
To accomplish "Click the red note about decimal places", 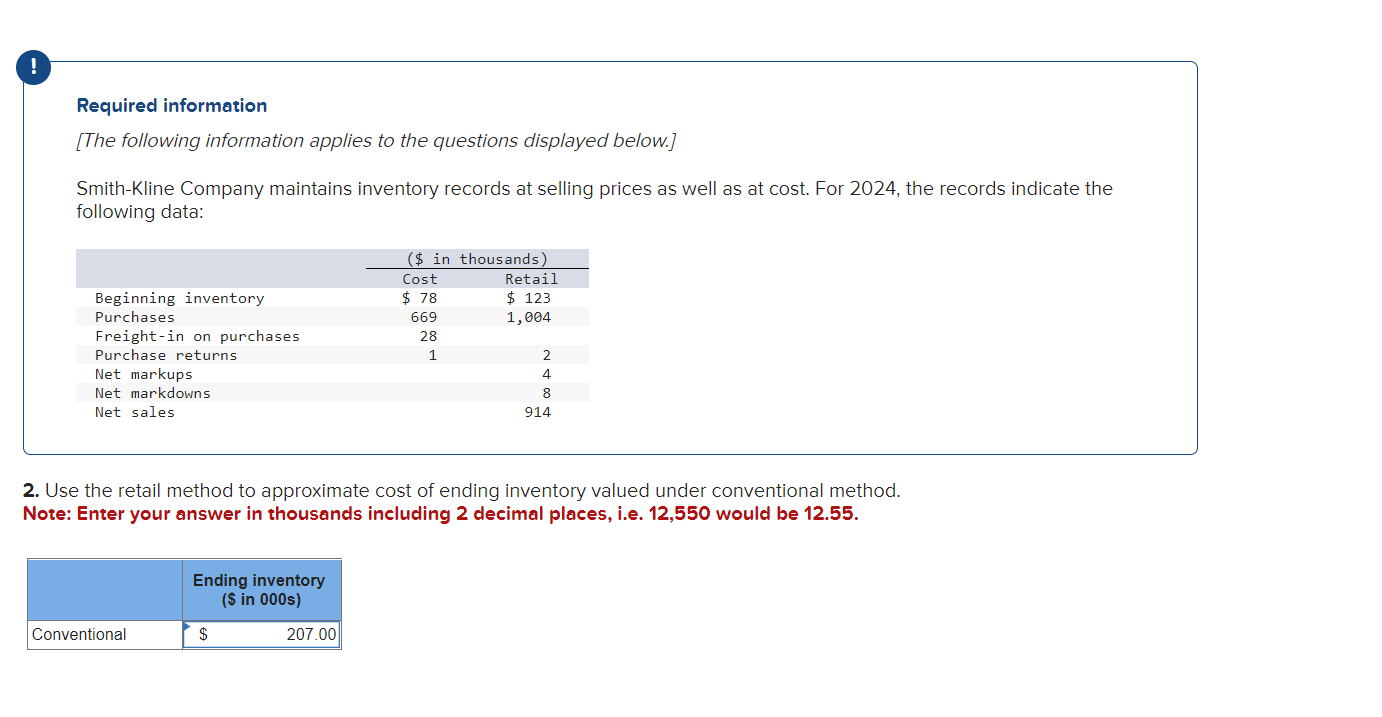I will [440, 514].
